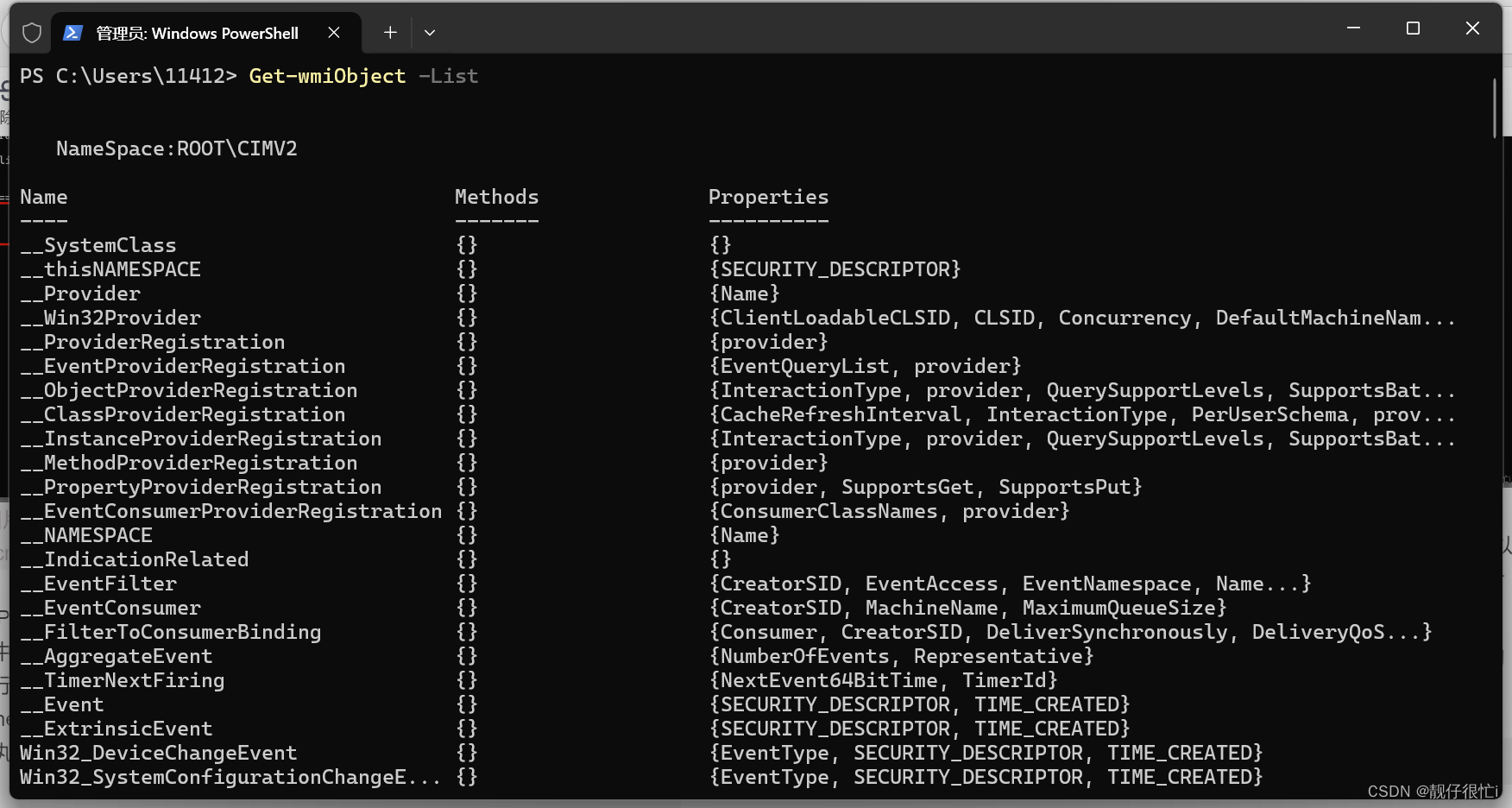
Task: Close the Windows PowerShell tab
Action: point(334,33)
